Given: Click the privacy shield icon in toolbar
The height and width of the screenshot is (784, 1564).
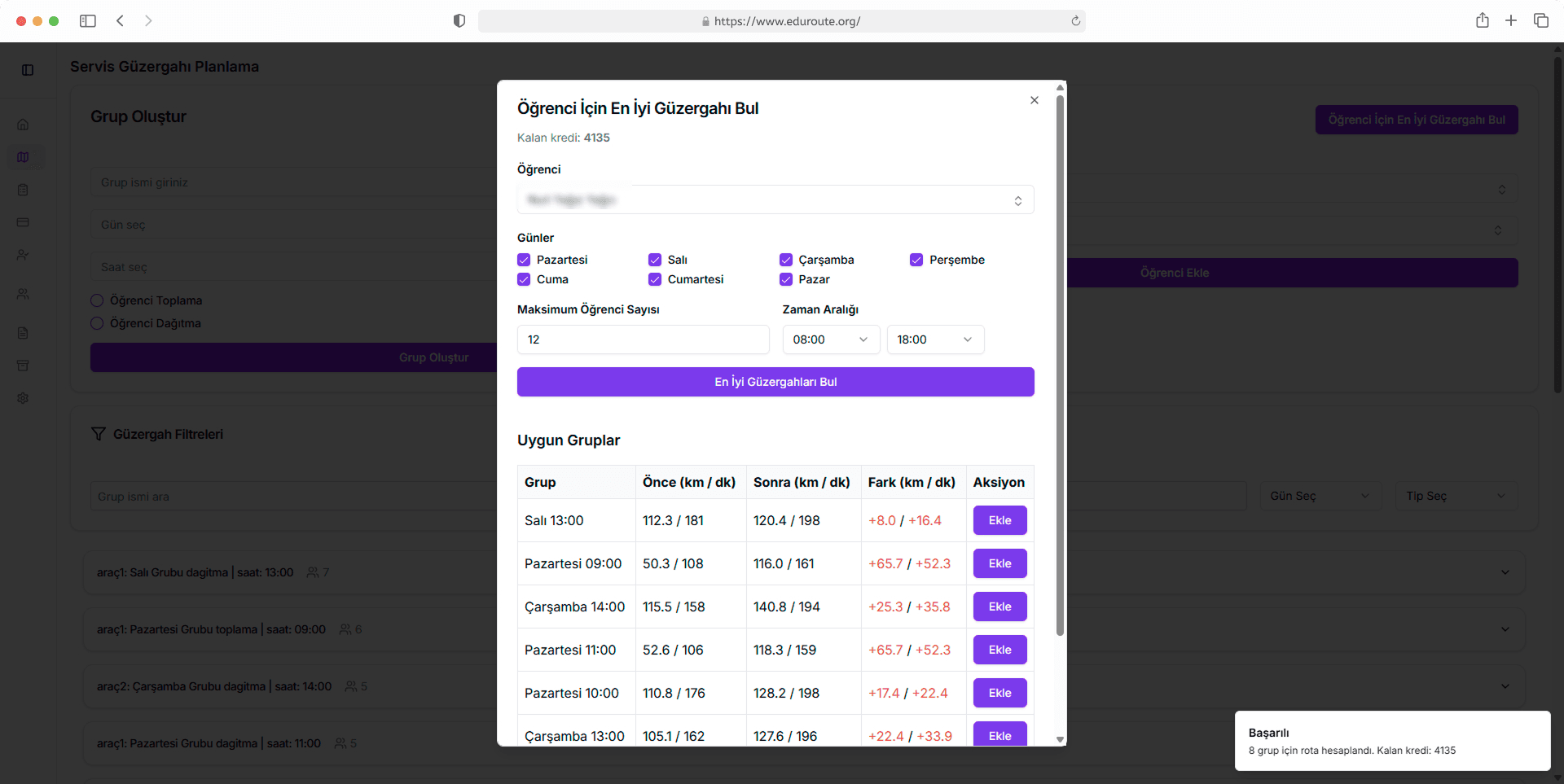Looking at the screenshot, I should tap(459, 21).
